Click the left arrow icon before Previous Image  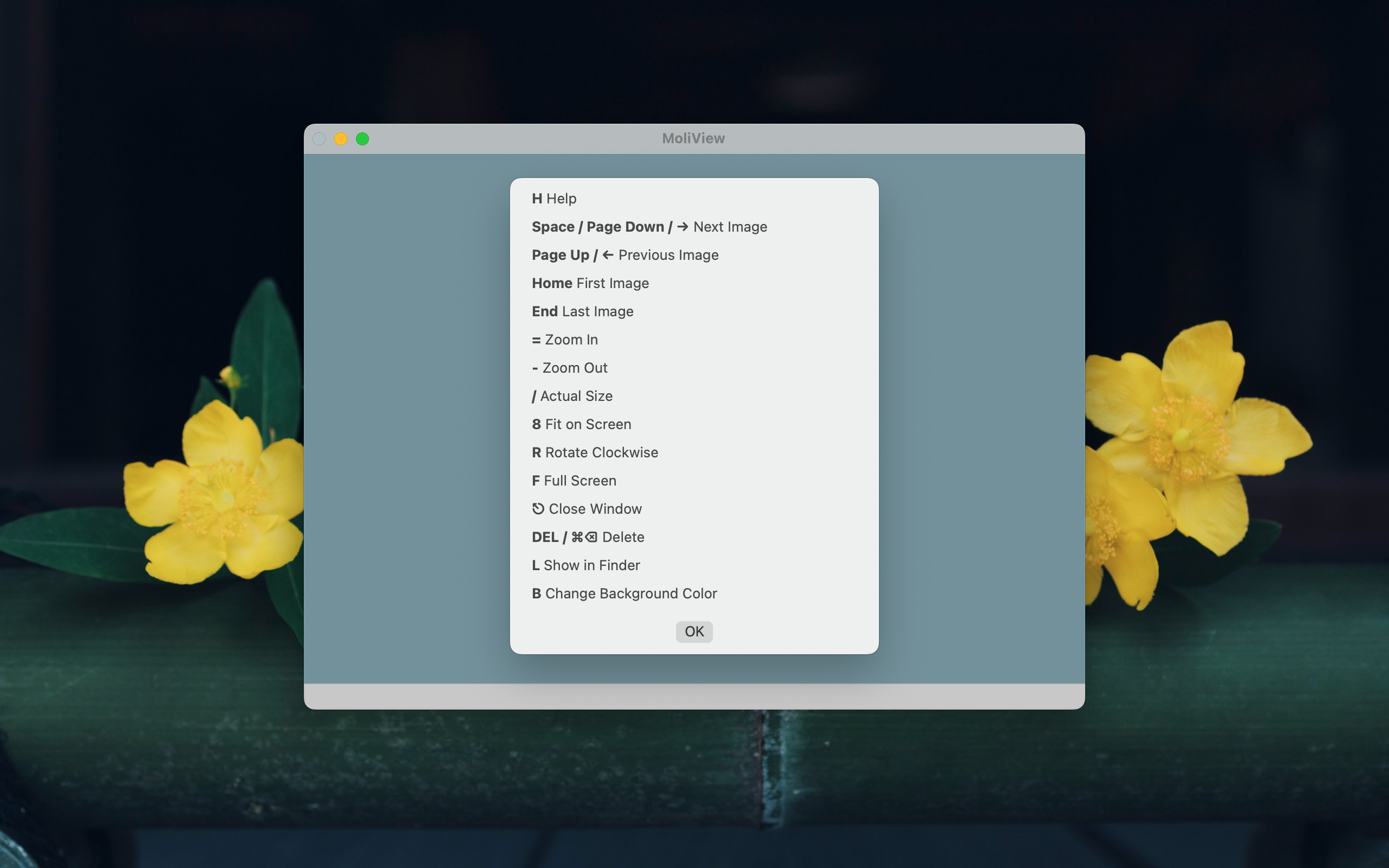click(608, 255)
